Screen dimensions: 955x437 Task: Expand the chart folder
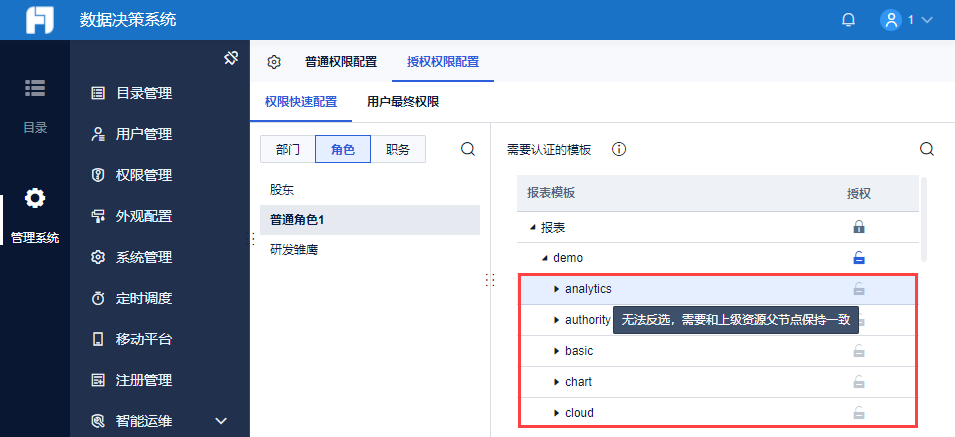(556, 382)
